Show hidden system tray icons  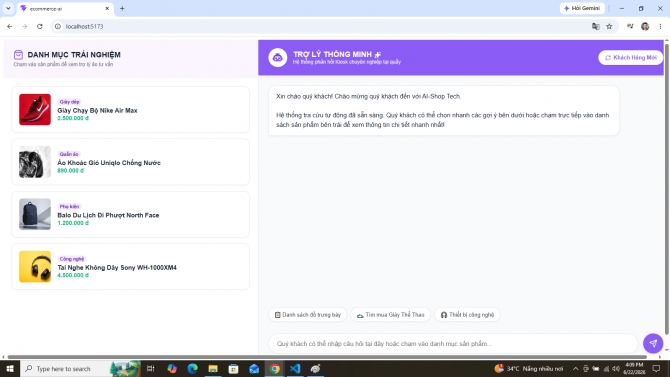coord(575,368)
